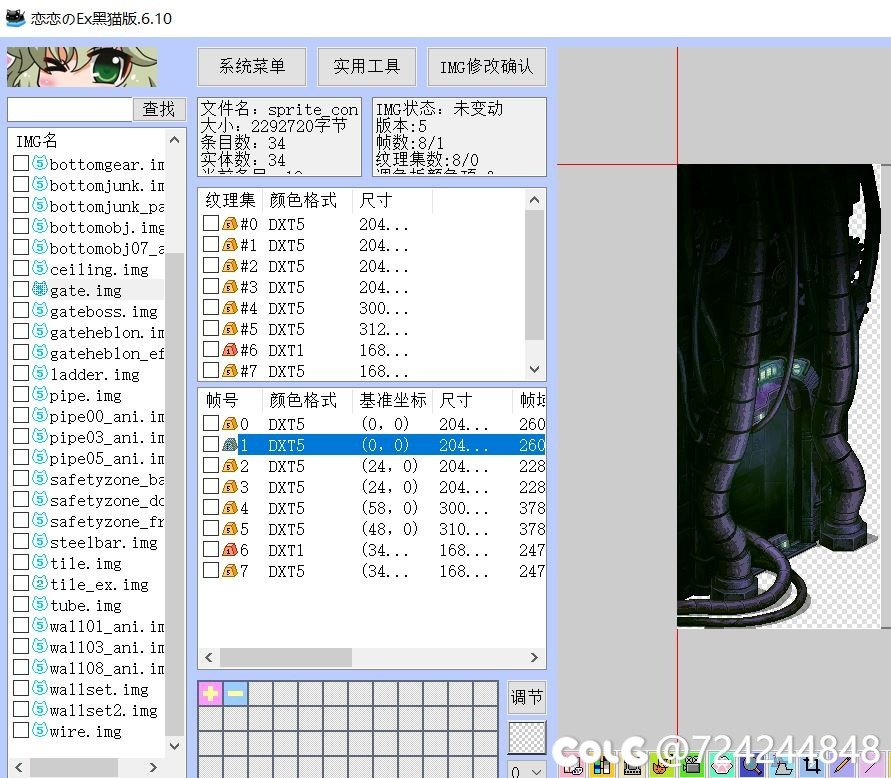Tick the checkbox for bottomjunk.img

[x=21, y=184]
